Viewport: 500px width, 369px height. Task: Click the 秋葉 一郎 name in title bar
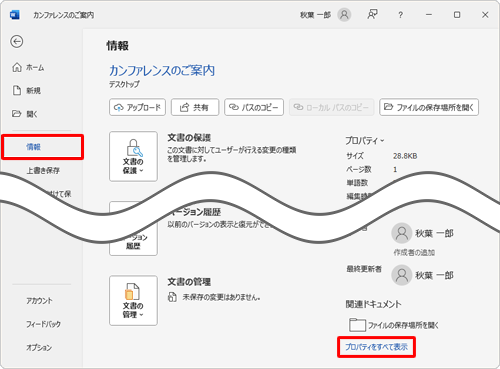tap(315, 15)
